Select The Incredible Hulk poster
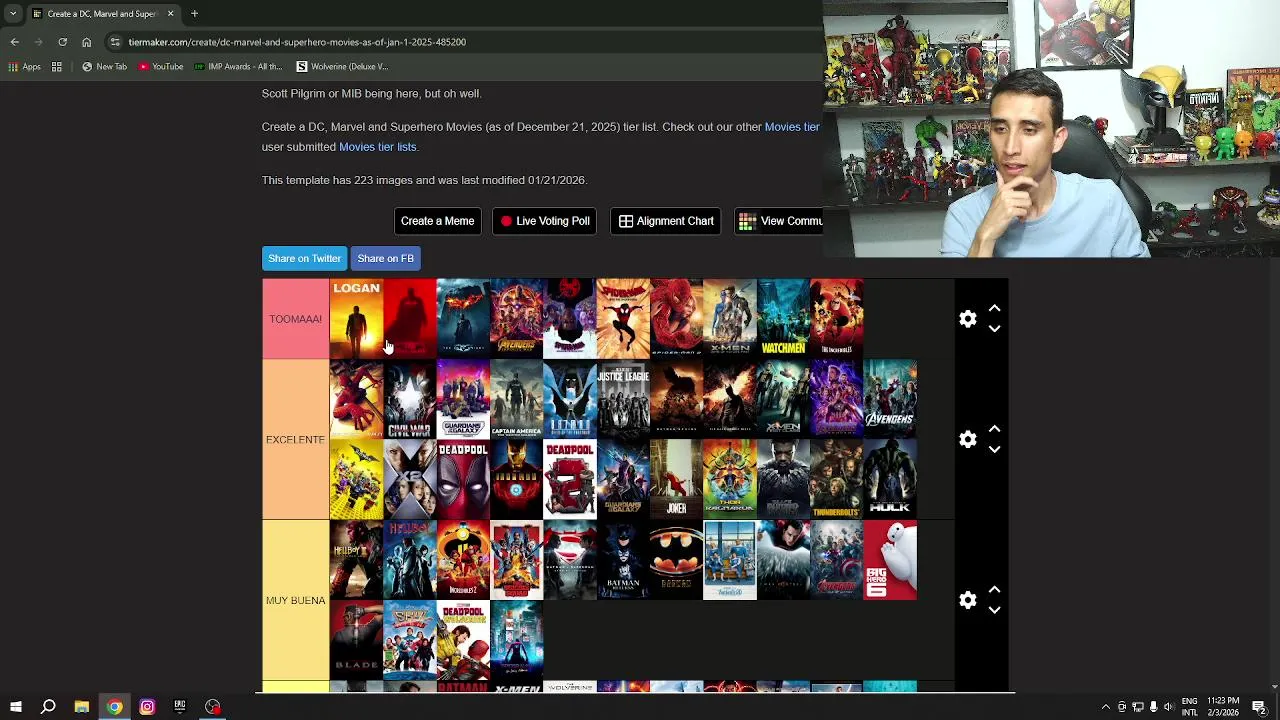The height and width of the screenshot is (720, 1280). pos(890,479)
